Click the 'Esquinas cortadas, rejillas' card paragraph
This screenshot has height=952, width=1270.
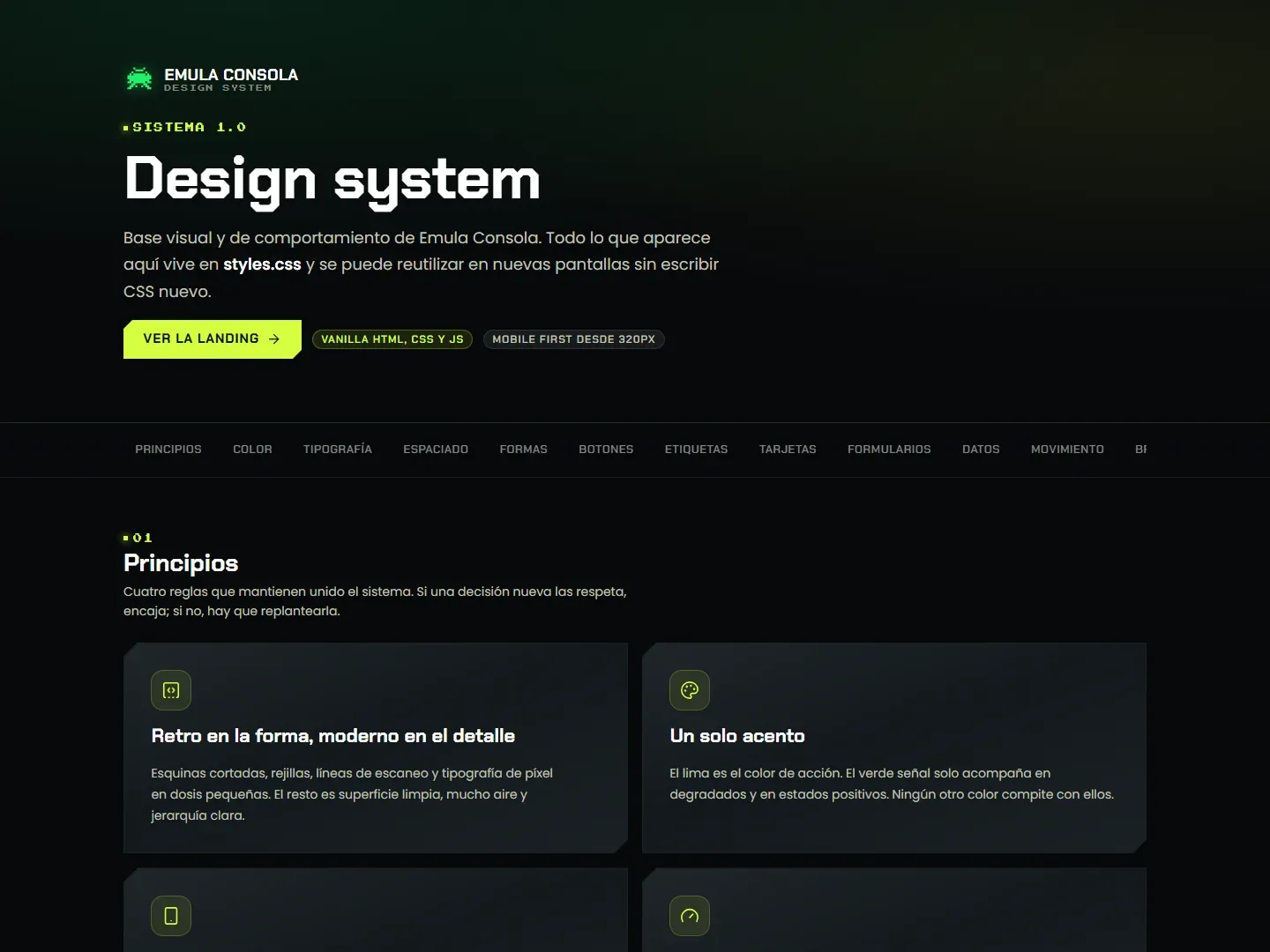352,794
